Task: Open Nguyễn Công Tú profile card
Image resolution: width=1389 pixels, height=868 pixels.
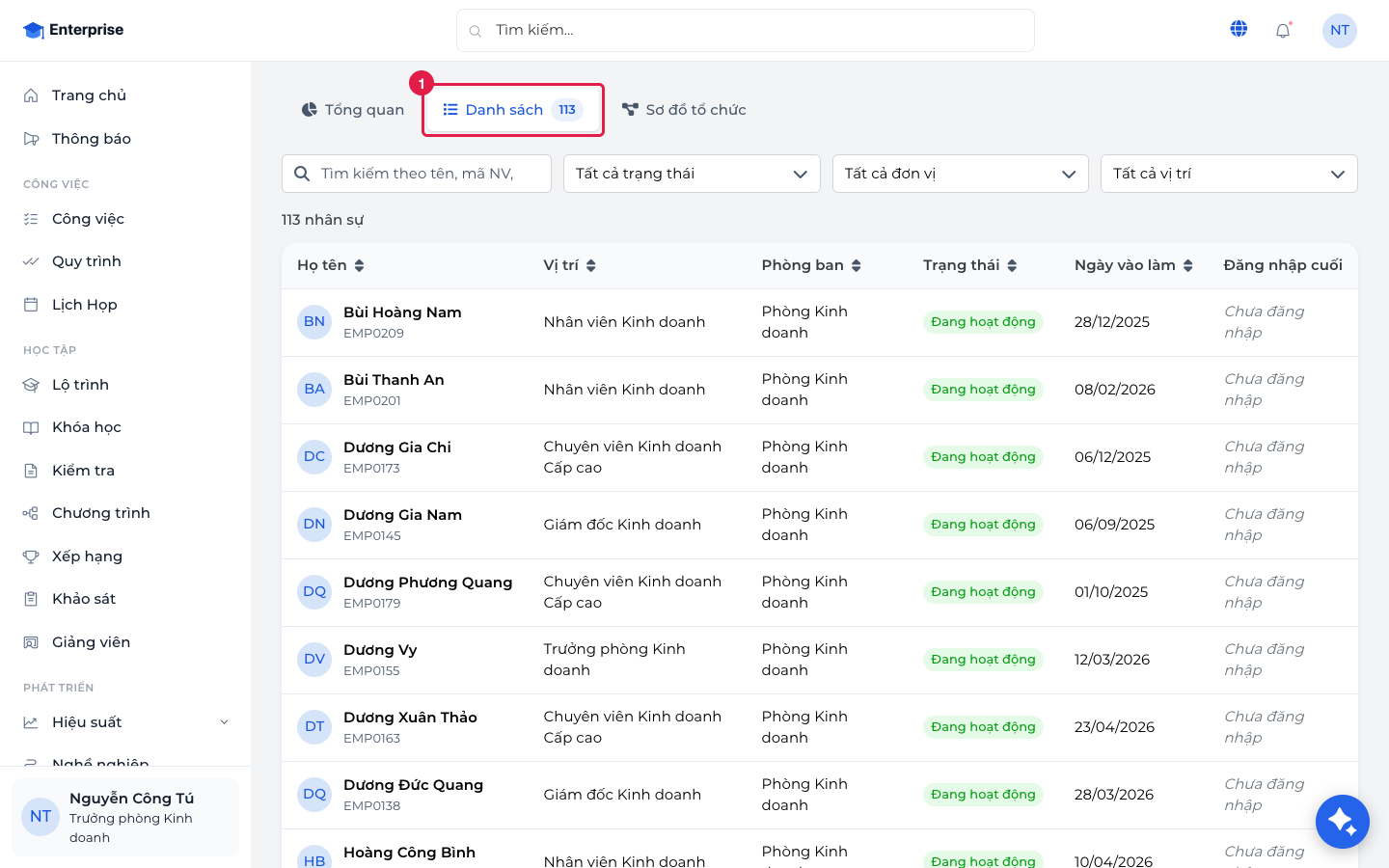Action: (125, 817)
